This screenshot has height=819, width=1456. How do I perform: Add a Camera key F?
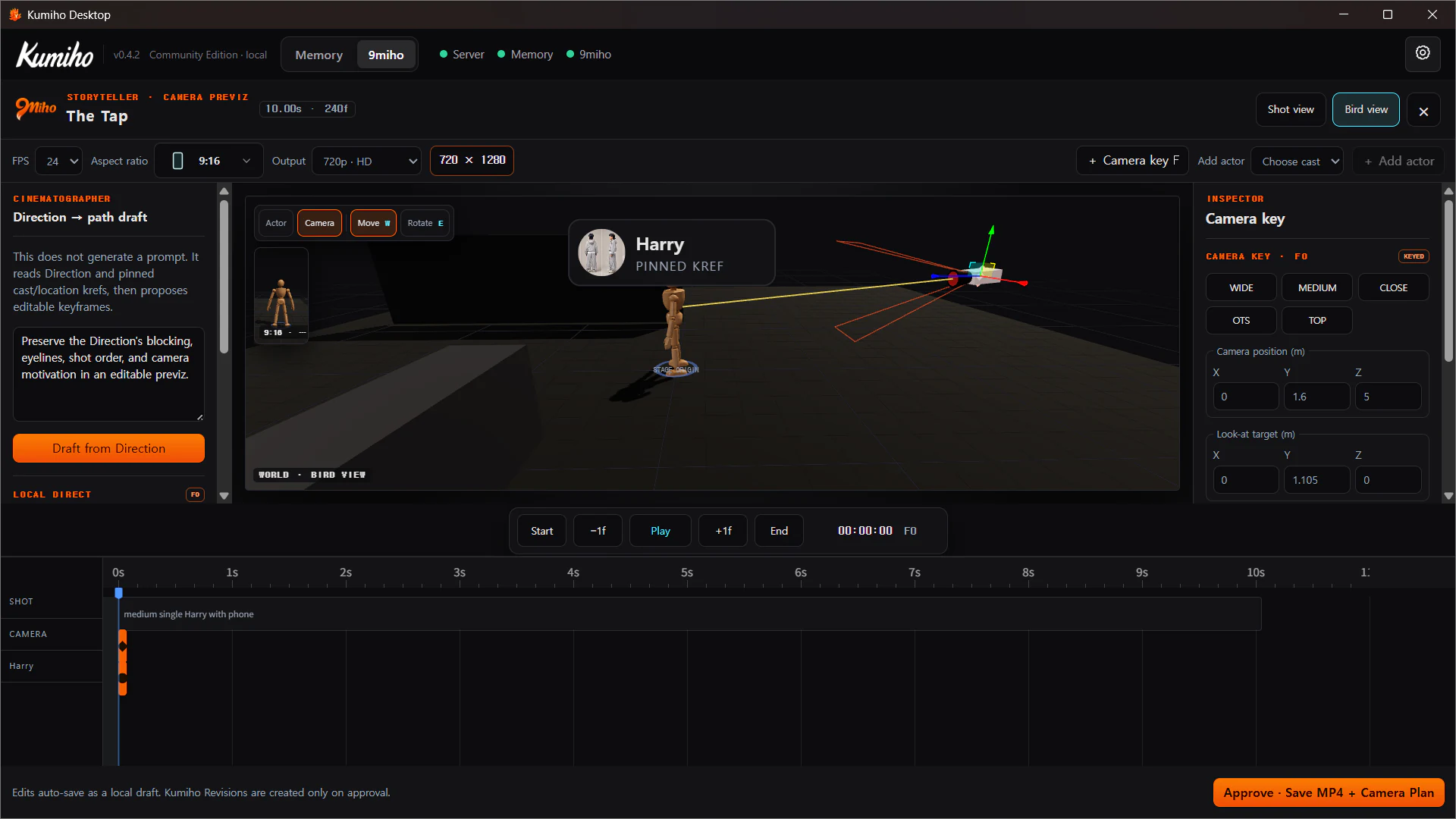(1132, 161)
